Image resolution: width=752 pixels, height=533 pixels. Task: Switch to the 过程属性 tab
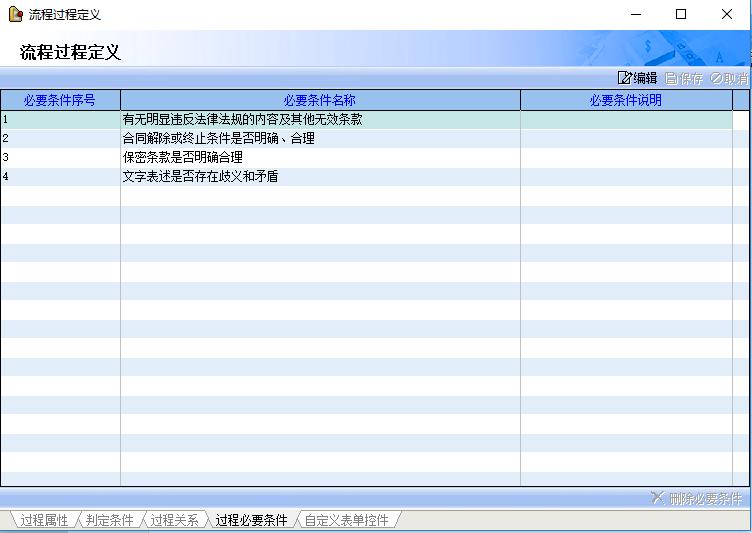[44, 520]
